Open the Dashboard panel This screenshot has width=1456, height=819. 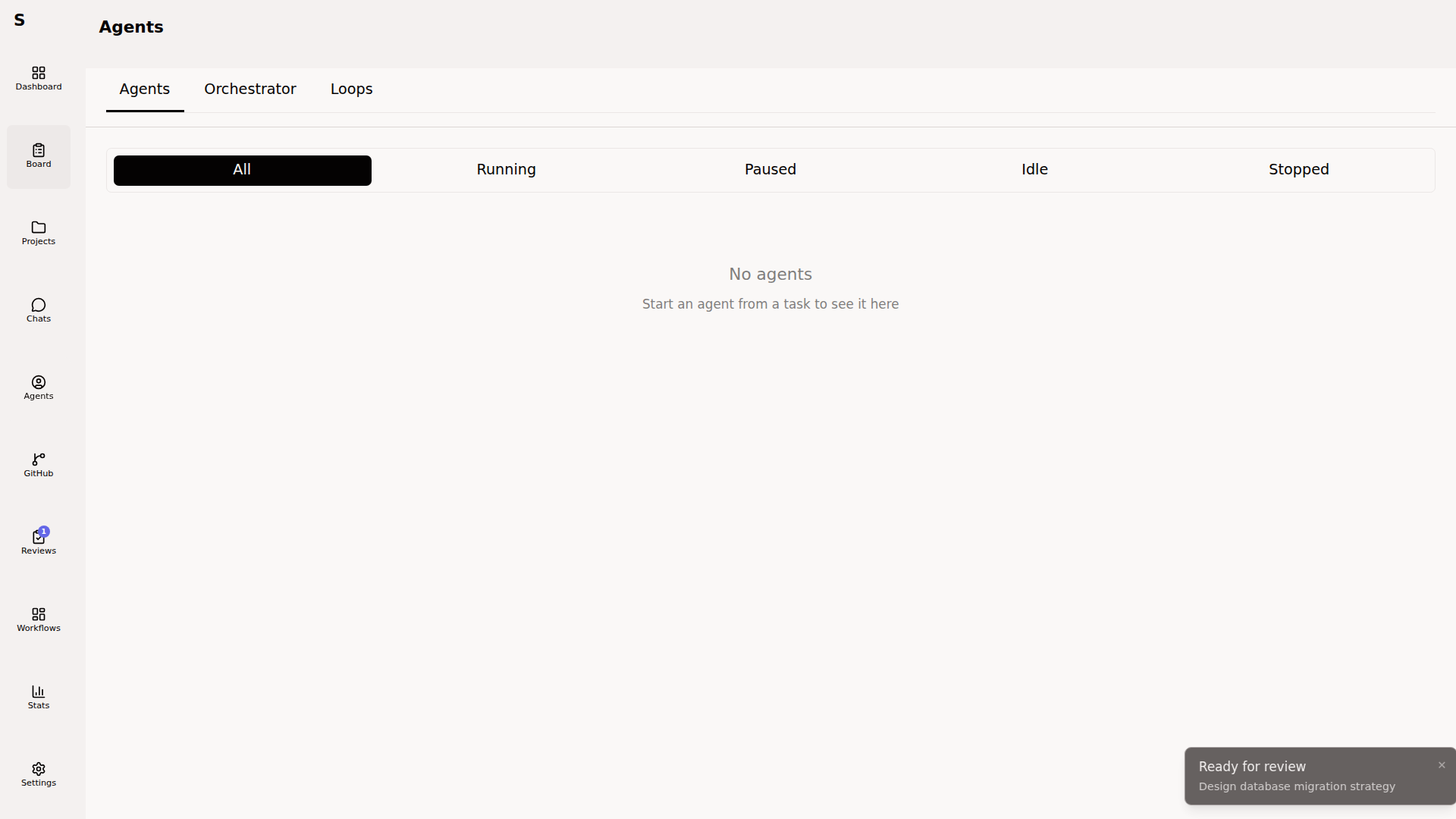pos(38,78)
